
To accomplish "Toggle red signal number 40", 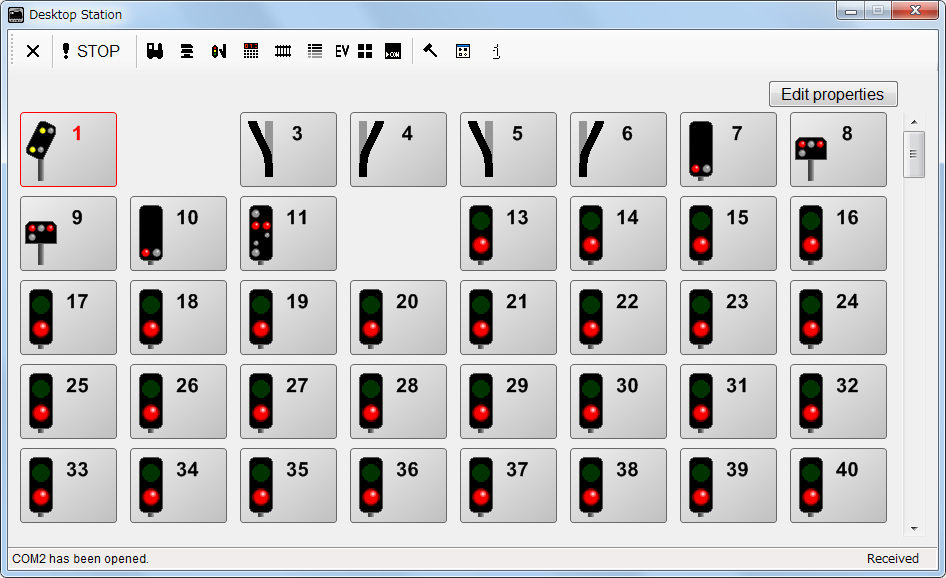I will click(838, 485).
